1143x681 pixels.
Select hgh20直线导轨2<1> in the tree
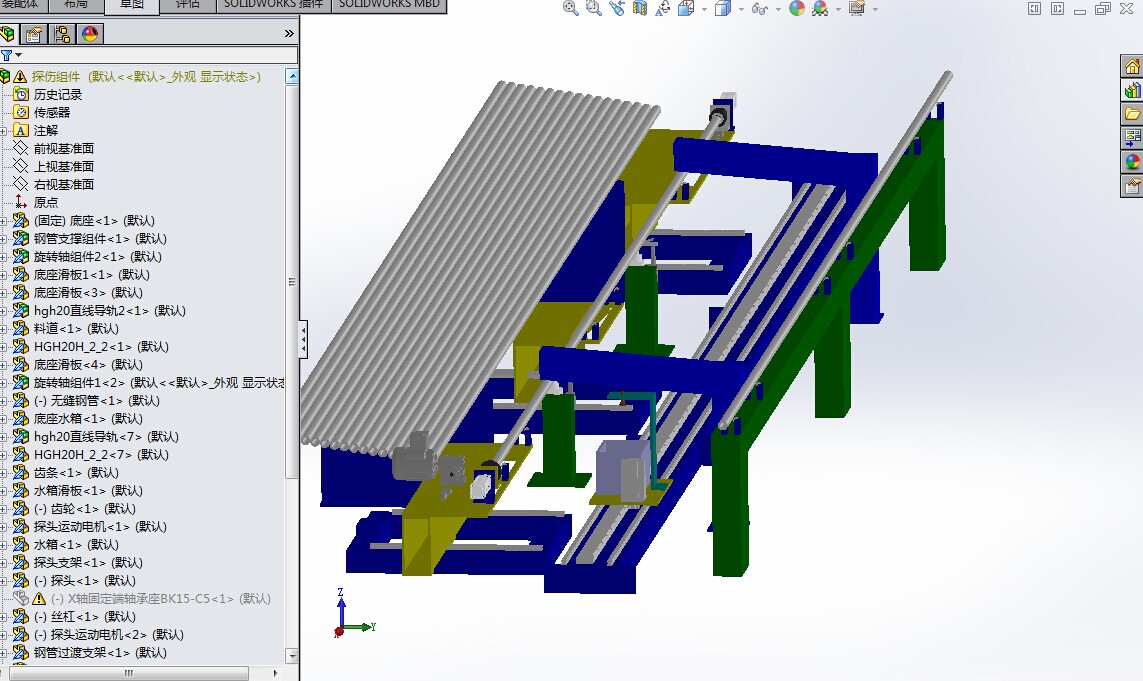tap(109, 311)
